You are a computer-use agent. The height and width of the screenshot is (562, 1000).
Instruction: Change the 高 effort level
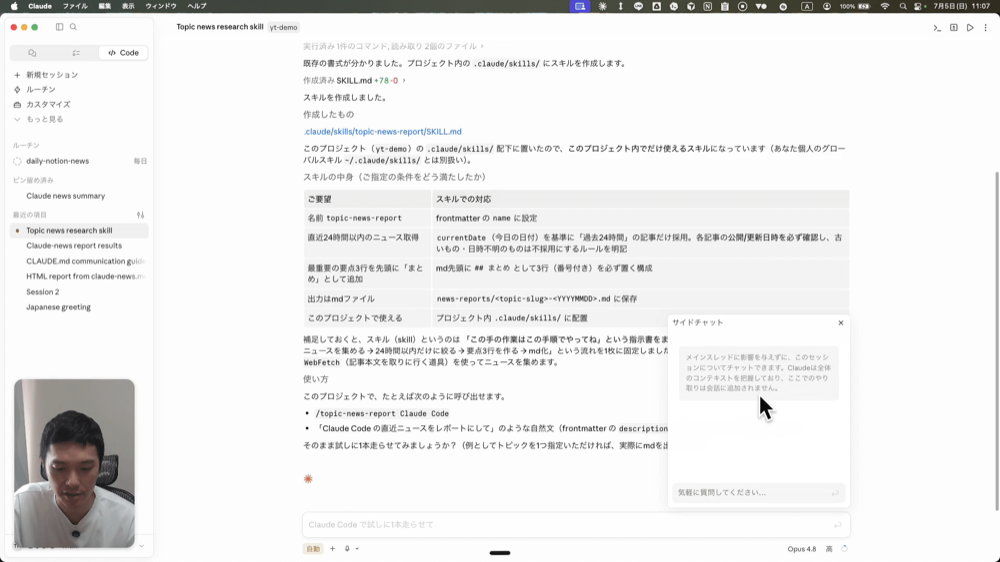[x=829, y=549]
